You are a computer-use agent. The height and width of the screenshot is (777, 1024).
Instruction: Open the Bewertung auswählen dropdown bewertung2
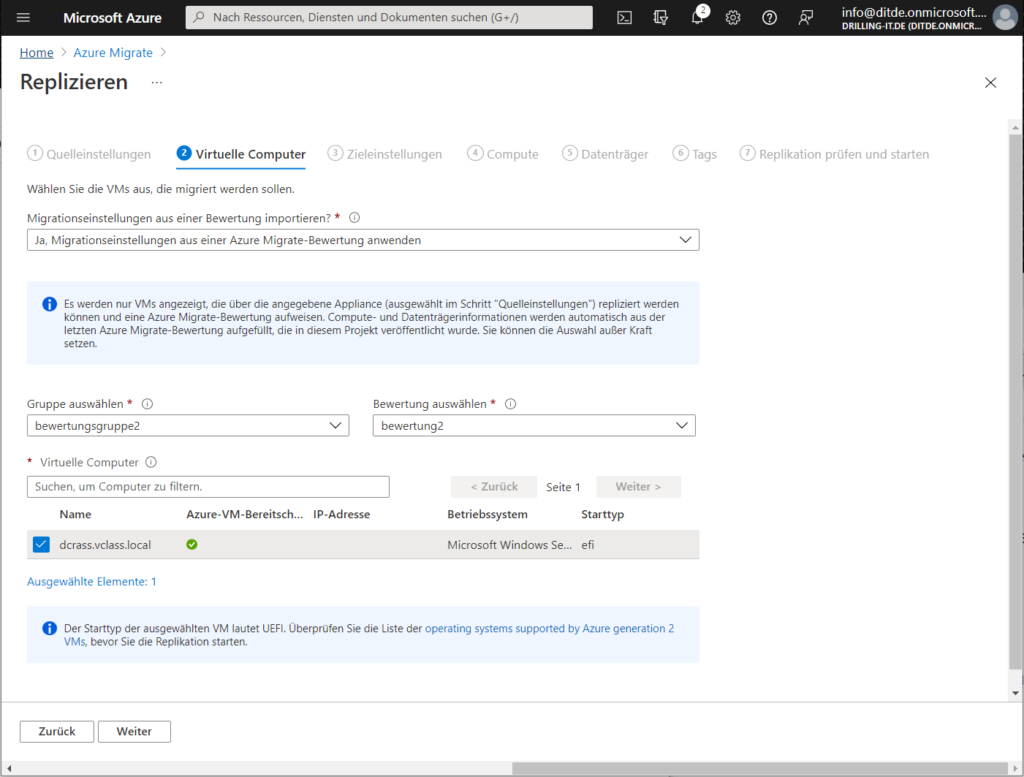(534, 426)
